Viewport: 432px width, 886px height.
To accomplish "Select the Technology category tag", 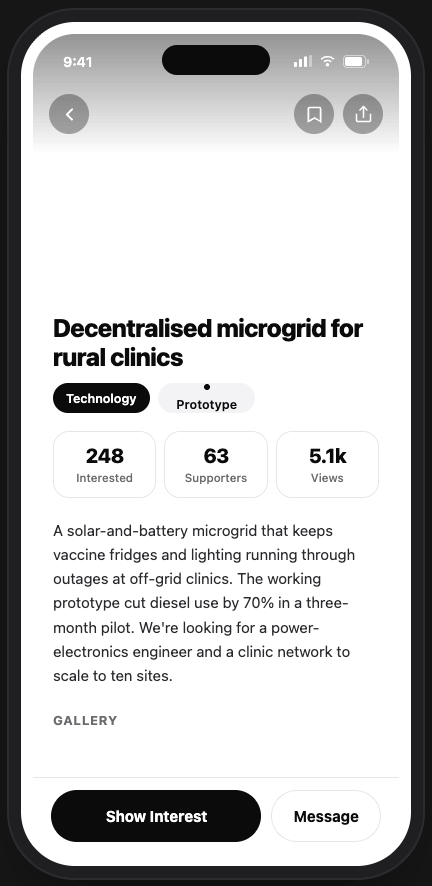I will (102, 398).
